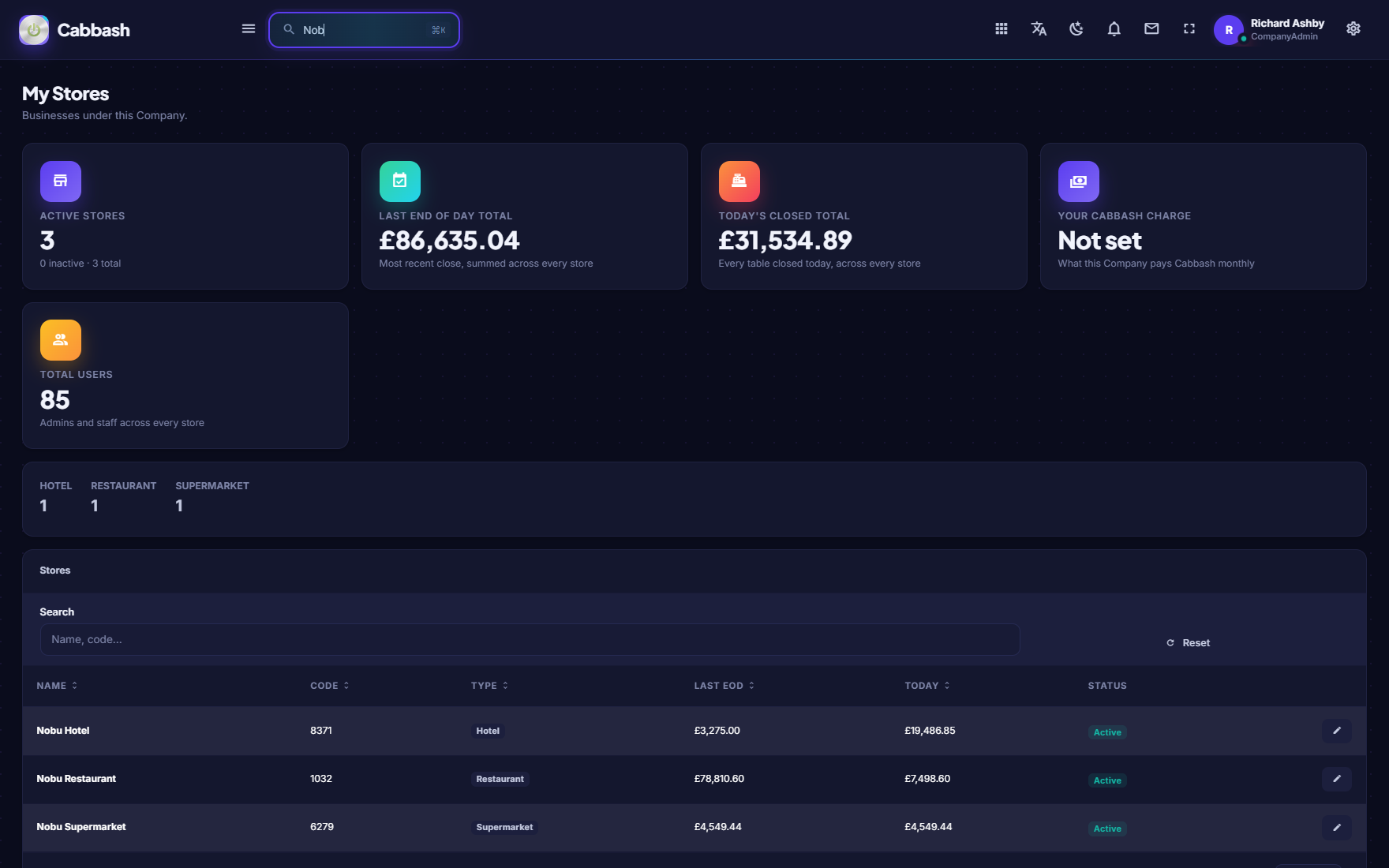Viewport: 1389px width, 868px height.
Task: Focus the stores Name, code search field
Action: pos(530,640)
